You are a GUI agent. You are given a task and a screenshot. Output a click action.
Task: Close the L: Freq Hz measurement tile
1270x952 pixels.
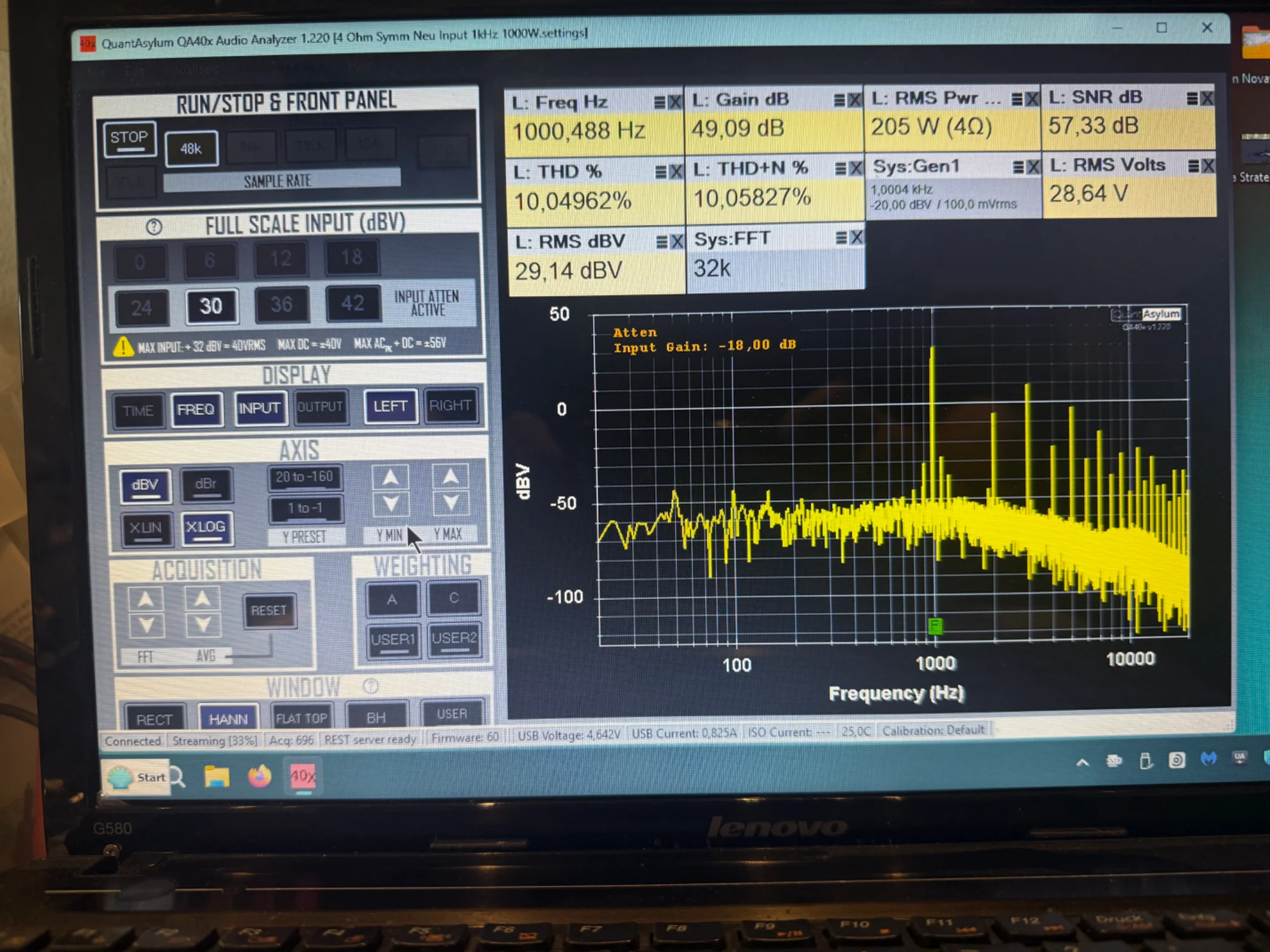[675, 102]
